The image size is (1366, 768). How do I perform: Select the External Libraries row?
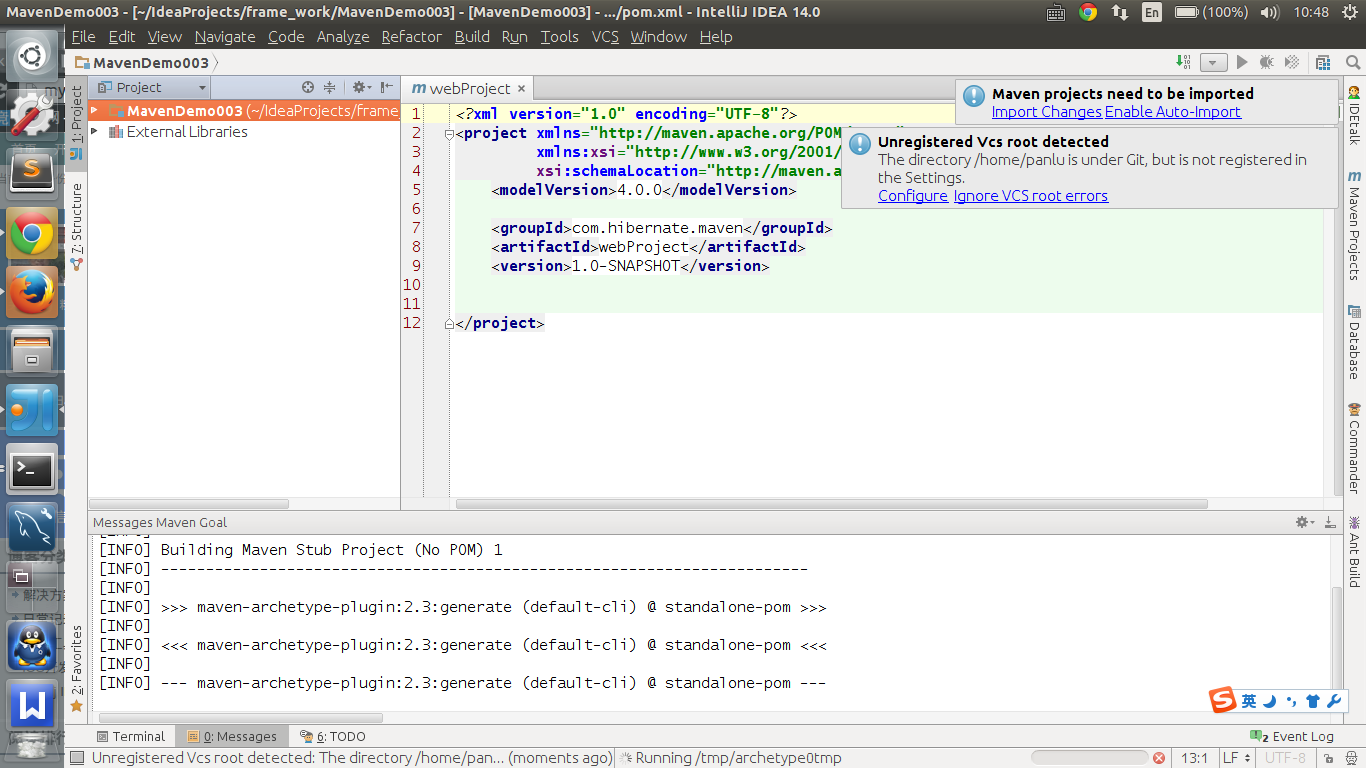coord(244,132)
